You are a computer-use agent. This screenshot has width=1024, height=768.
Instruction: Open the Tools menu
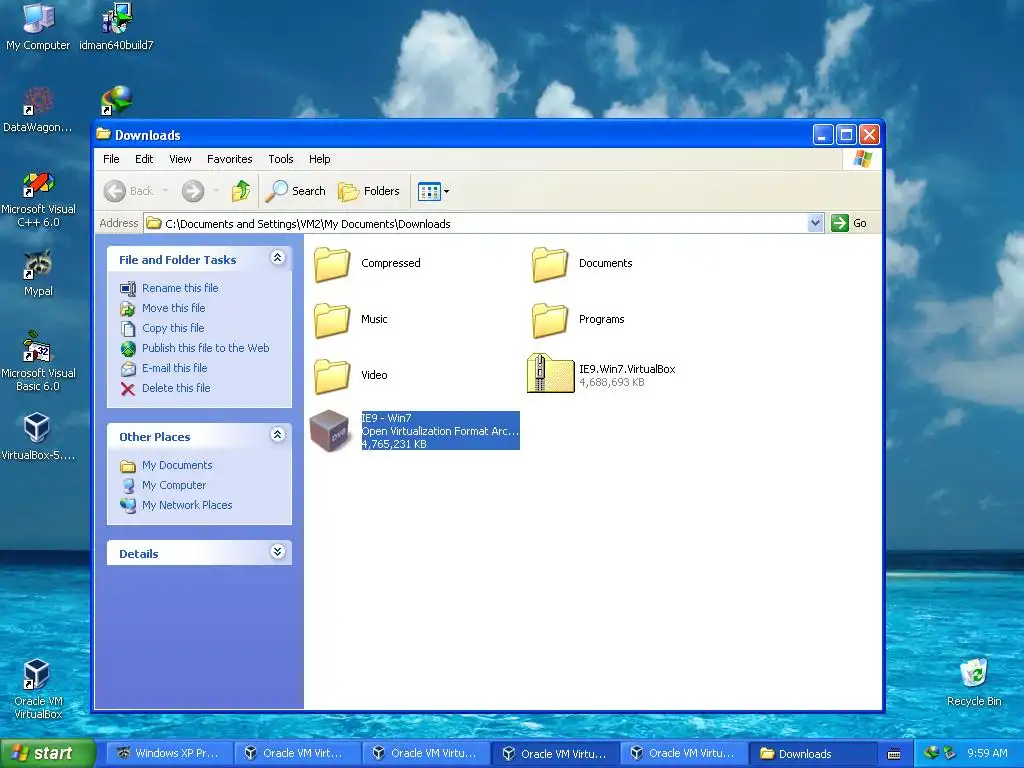(x=281, y=159)
